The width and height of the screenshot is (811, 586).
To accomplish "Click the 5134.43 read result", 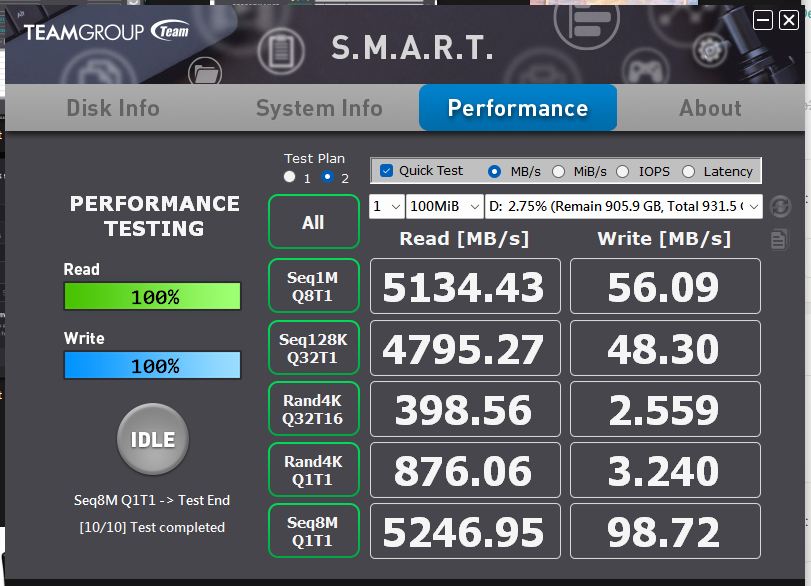I will (x=465, y=286).
